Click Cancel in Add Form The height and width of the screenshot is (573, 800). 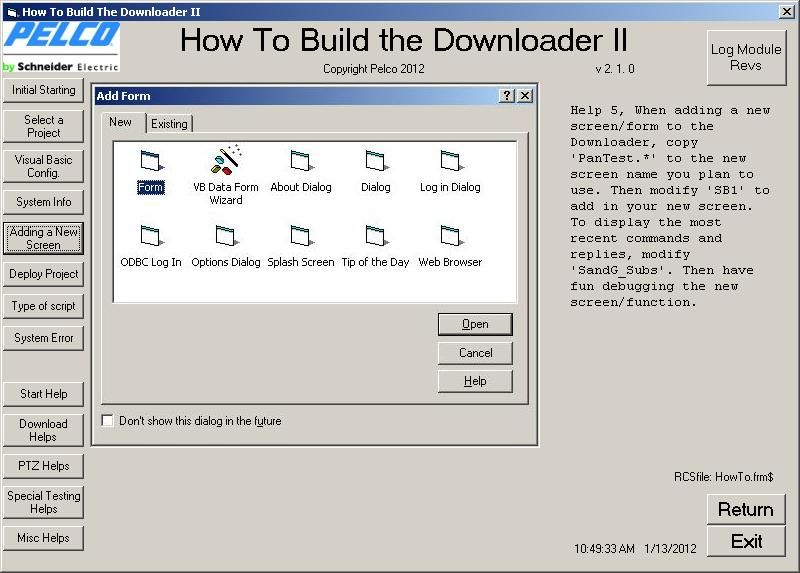pos(475,353)
